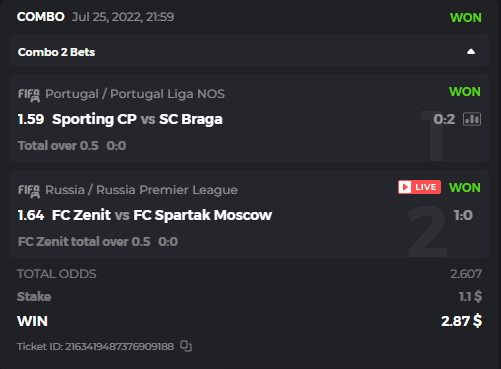This screenshot has height=369, width=501.
Task: Click FIFA icon beside Portugal Liga NOS
Action: coord(29,95)
